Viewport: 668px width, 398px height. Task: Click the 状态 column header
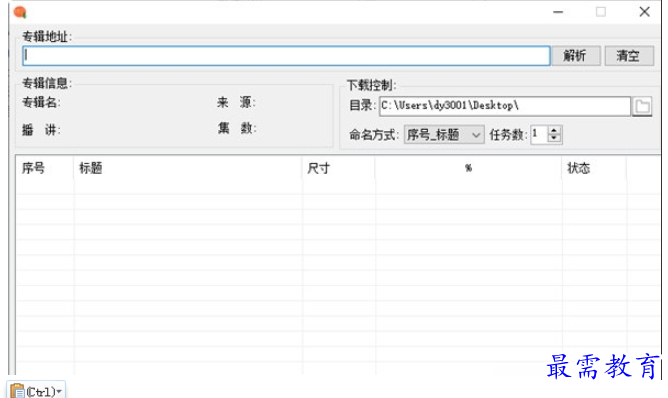[594, 168]
